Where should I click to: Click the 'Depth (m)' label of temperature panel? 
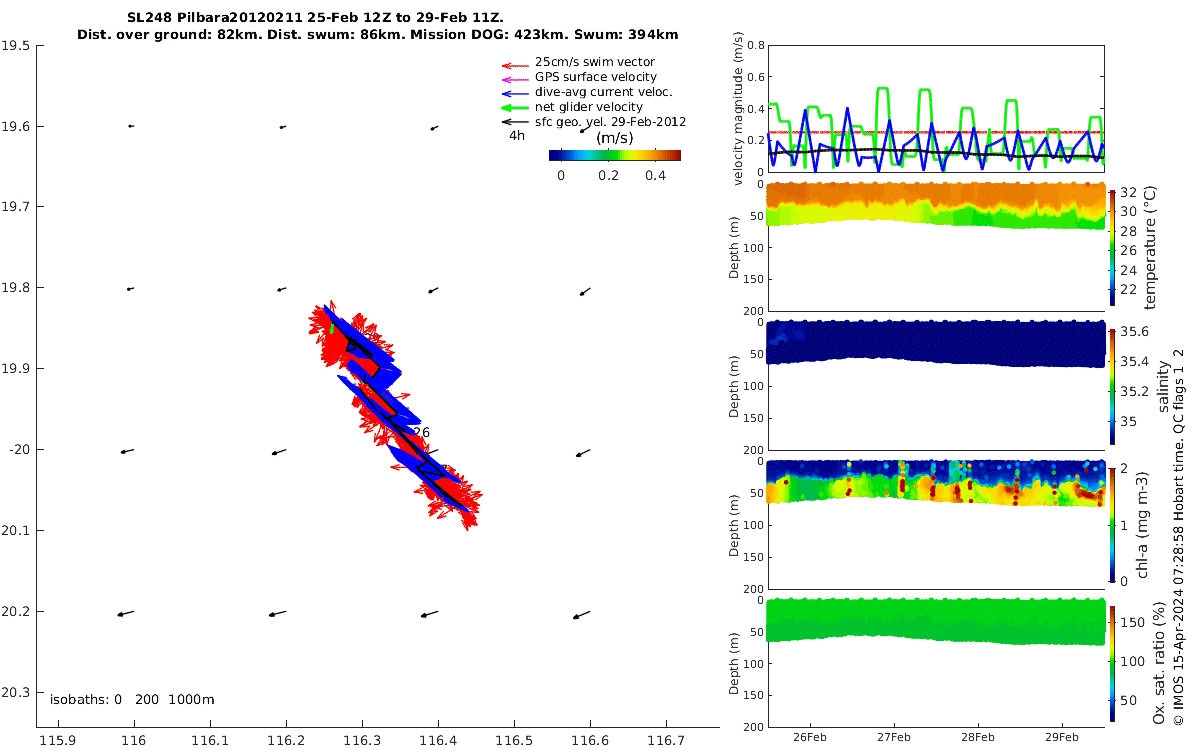click(735, 247)
